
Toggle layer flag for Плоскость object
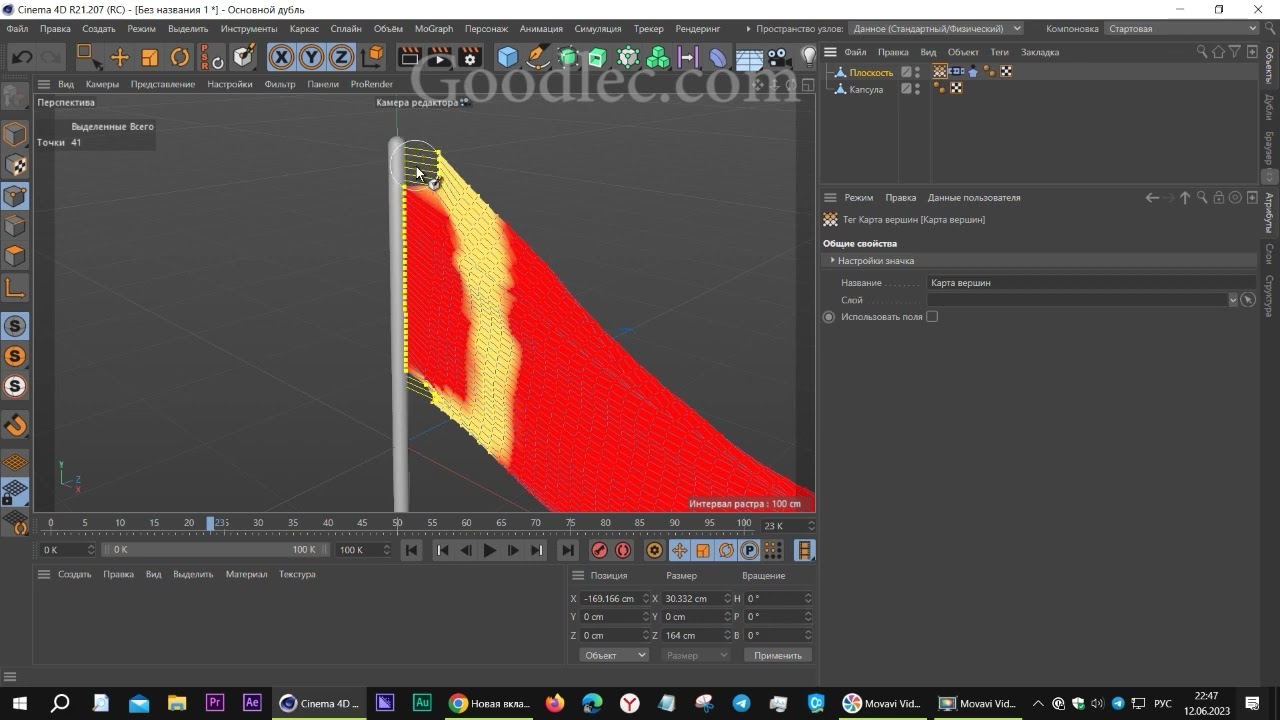pyautogui.click(x=906, y=72)
